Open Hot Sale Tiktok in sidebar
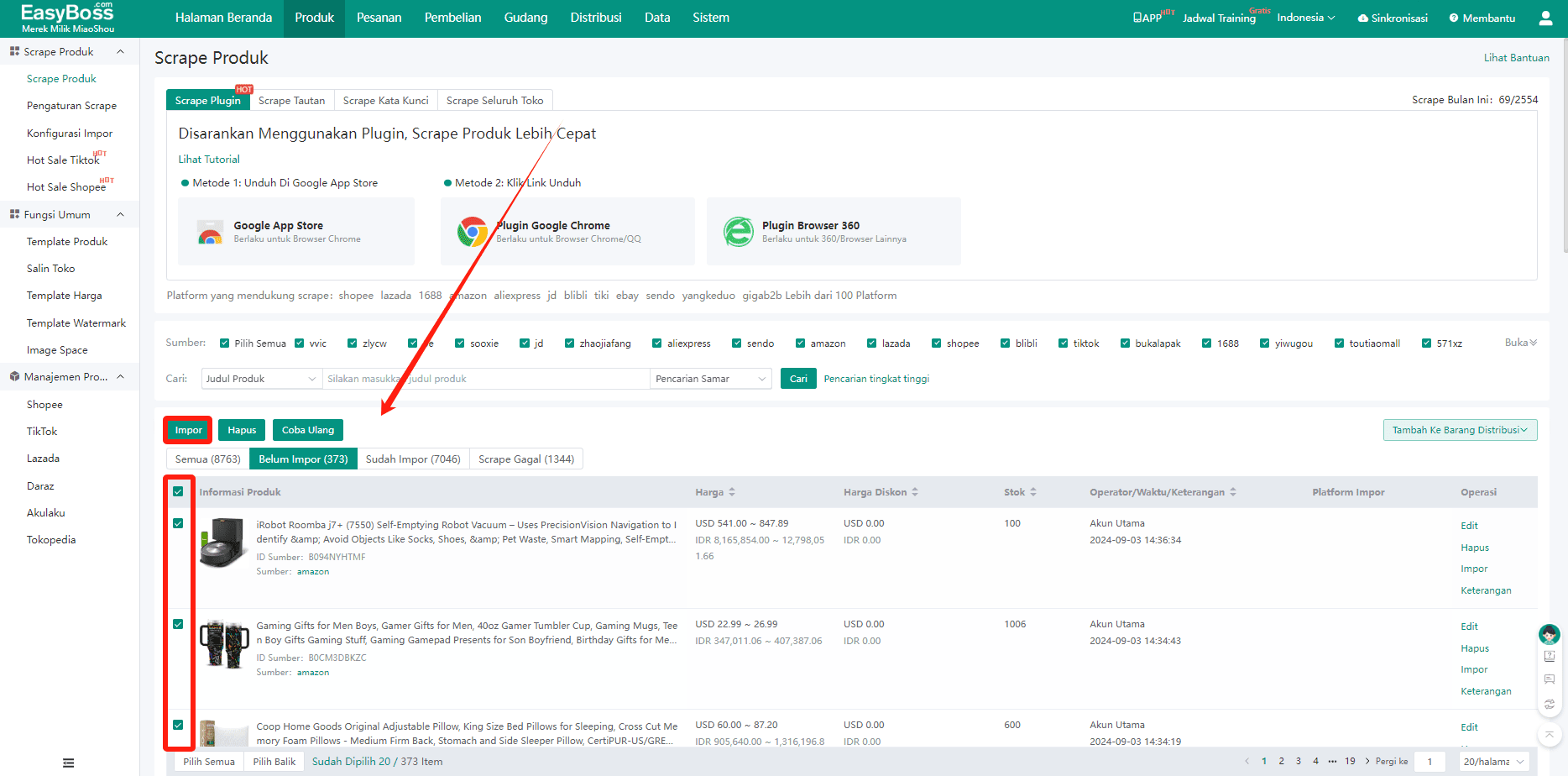 pos(64,160)
